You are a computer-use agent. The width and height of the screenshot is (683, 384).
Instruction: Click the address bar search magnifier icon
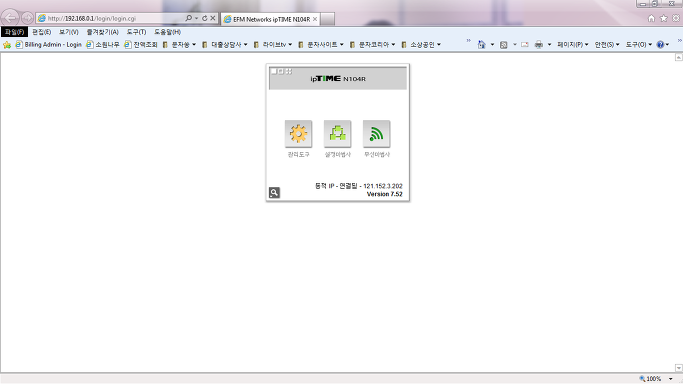click(188, 18)
